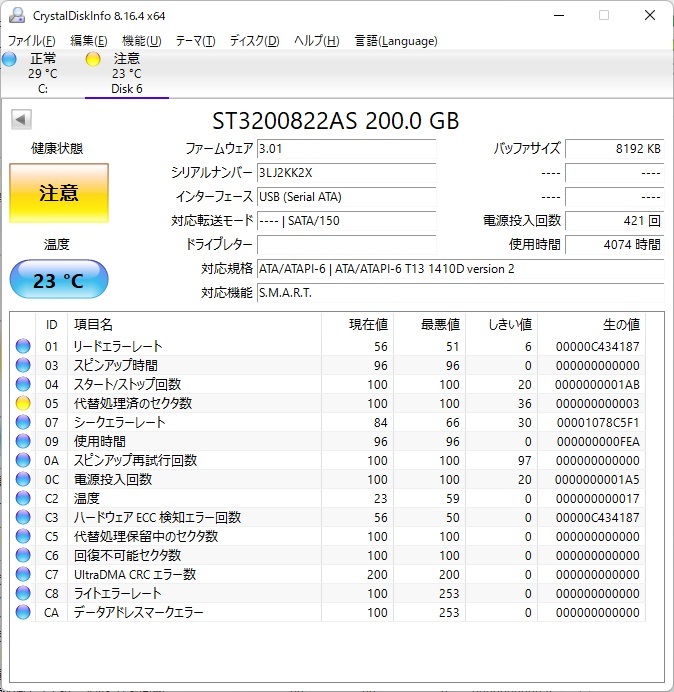Click the ID column header
This screenshot has height=692, width=674.
click(x=52, y=325)
